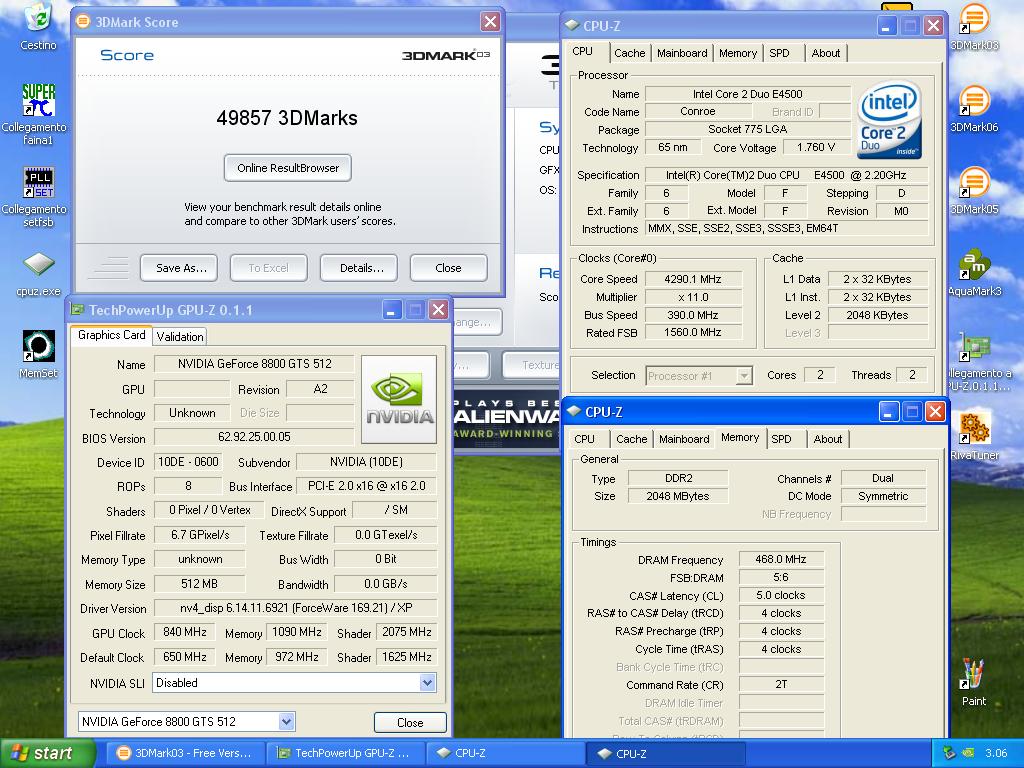Click Close button in GPU-Z
This screenshot has height=768, width=1024.
click(410, 722)
